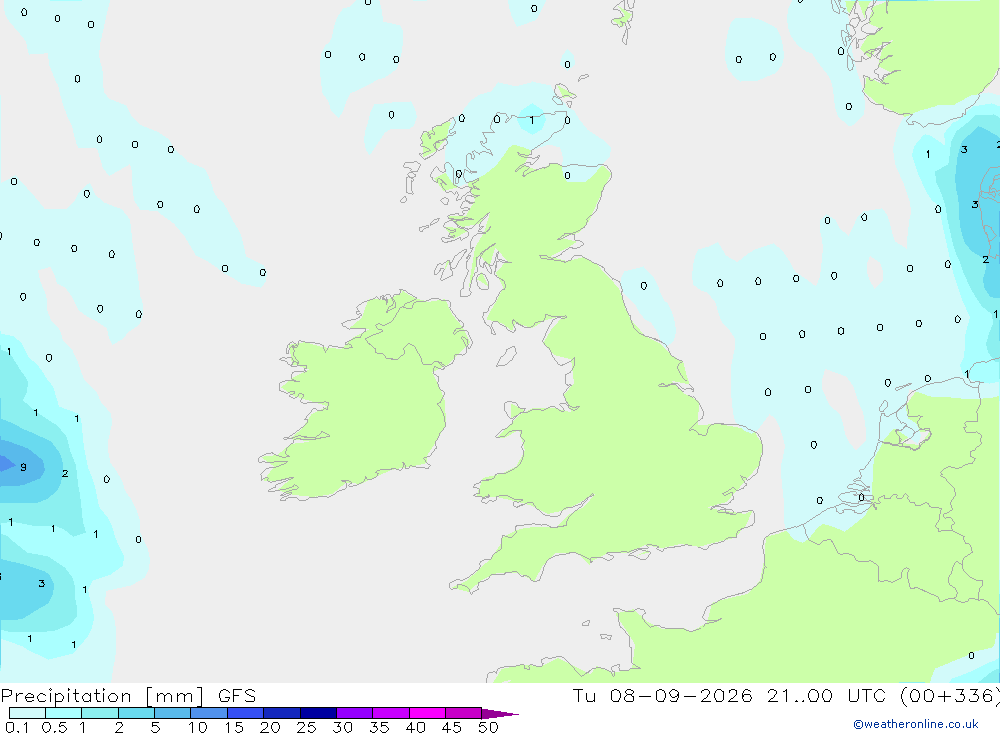Viewport: 1000px width, 733px height.
Task: Select the 0.5–1 mm legend color swatch
Action: point(64,713)
